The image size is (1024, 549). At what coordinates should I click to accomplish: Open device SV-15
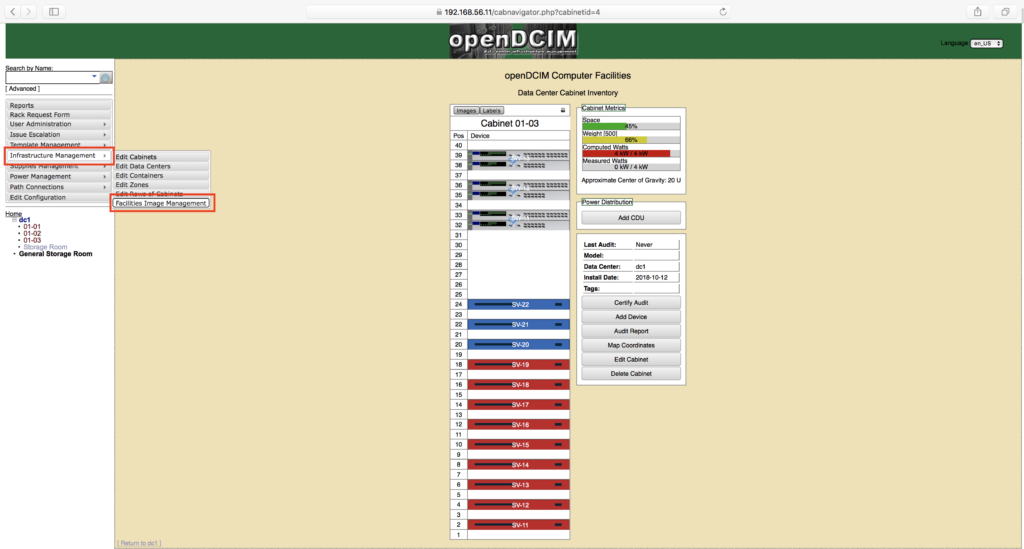point(519,445)
